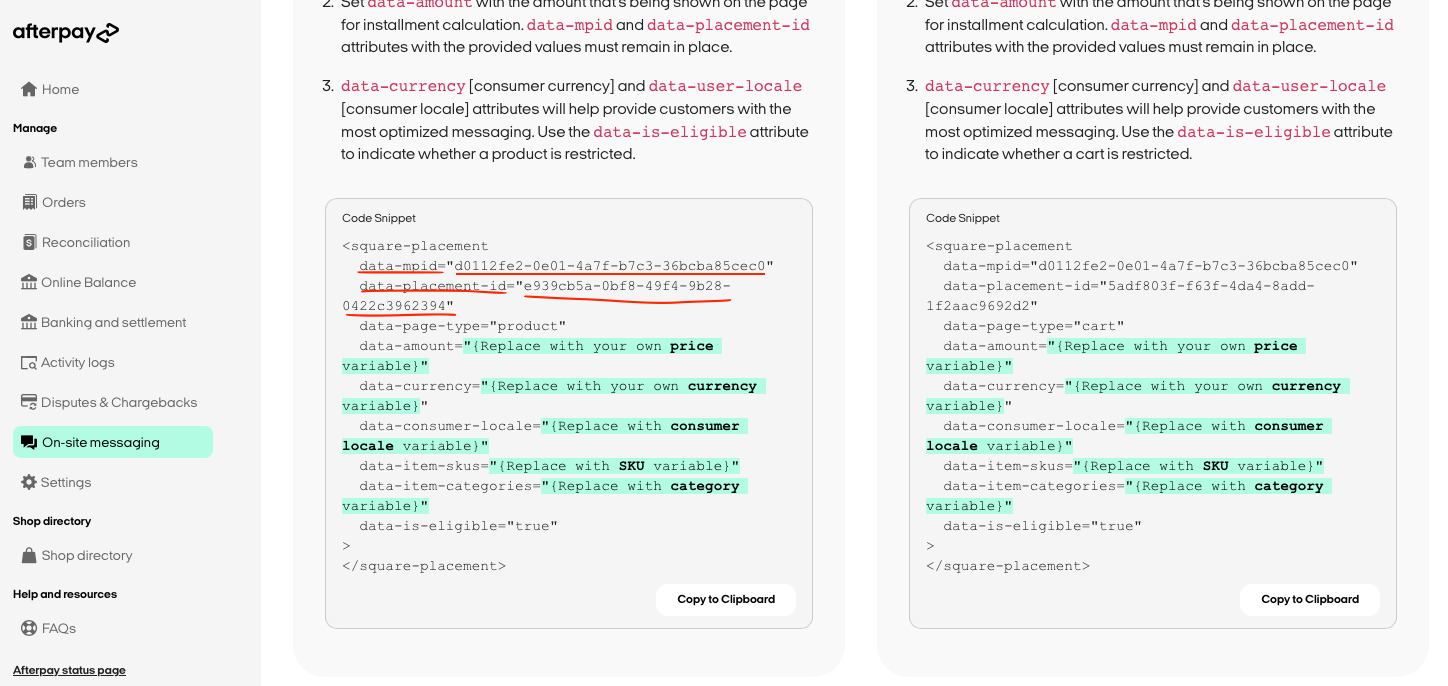Click the category variable placeholder in product snippet
This screenshot has width=1448, height=686.
point(545,496)
